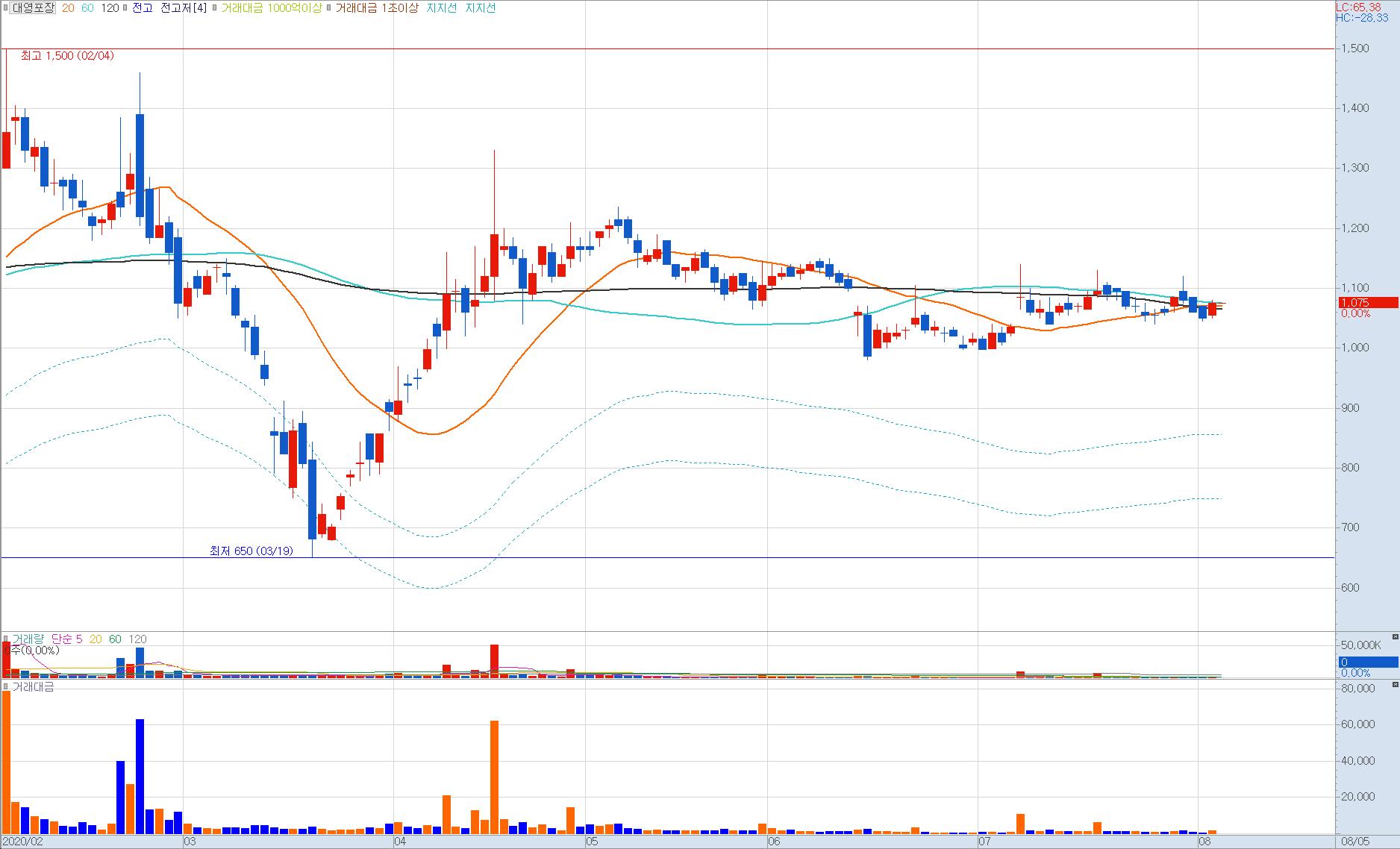The width and height of the screenshot is (1400, 849).
Task: Click the small square icon before 대영포장
Action: pyautogui.click(x=6, y=8)
